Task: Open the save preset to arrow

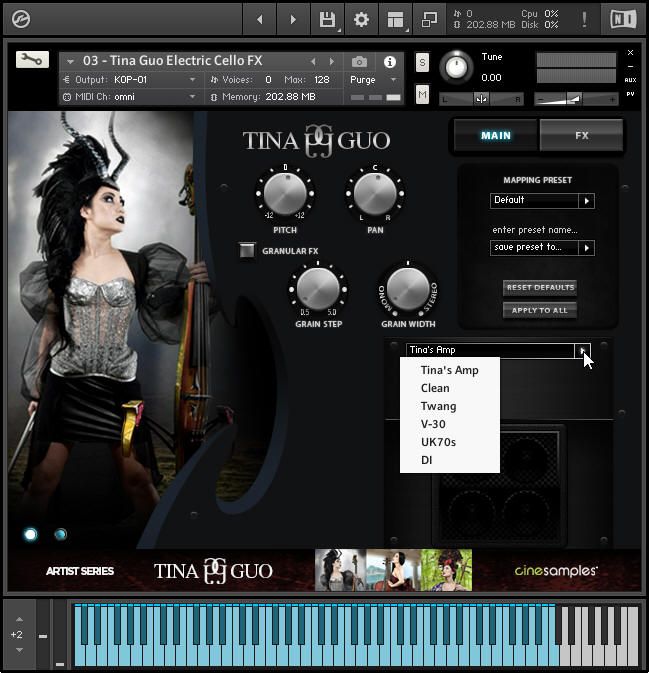Action: tap(586, 248)
